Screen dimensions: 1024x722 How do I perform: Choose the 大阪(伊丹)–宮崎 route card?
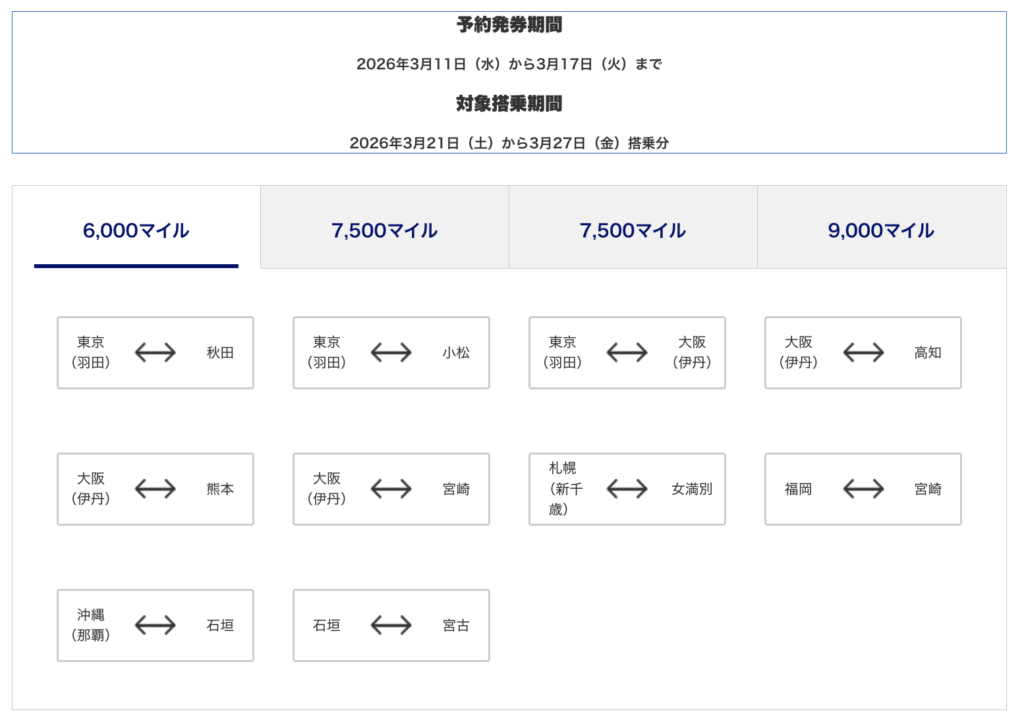(x=391, y=489)
